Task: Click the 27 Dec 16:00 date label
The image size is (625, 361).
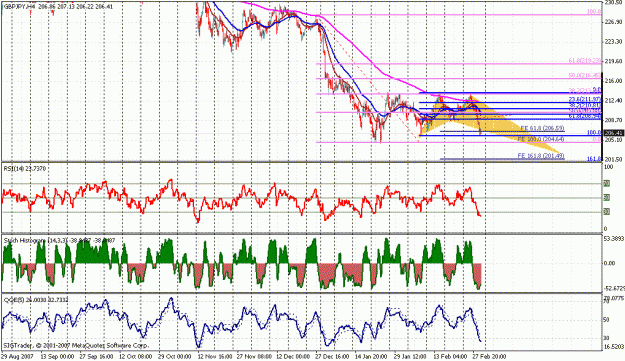Action: (332, 356)
